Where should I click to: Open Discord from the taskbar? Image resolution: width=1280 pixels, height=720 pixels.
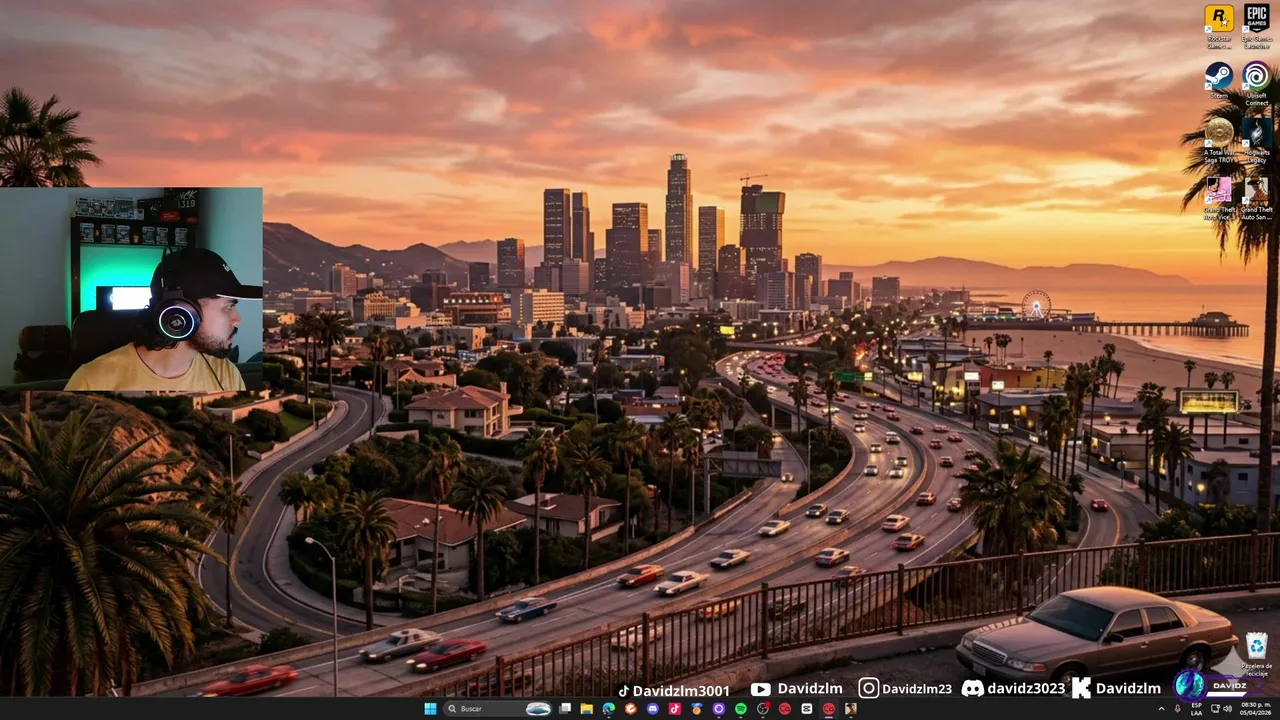click(x=653, y=709)
